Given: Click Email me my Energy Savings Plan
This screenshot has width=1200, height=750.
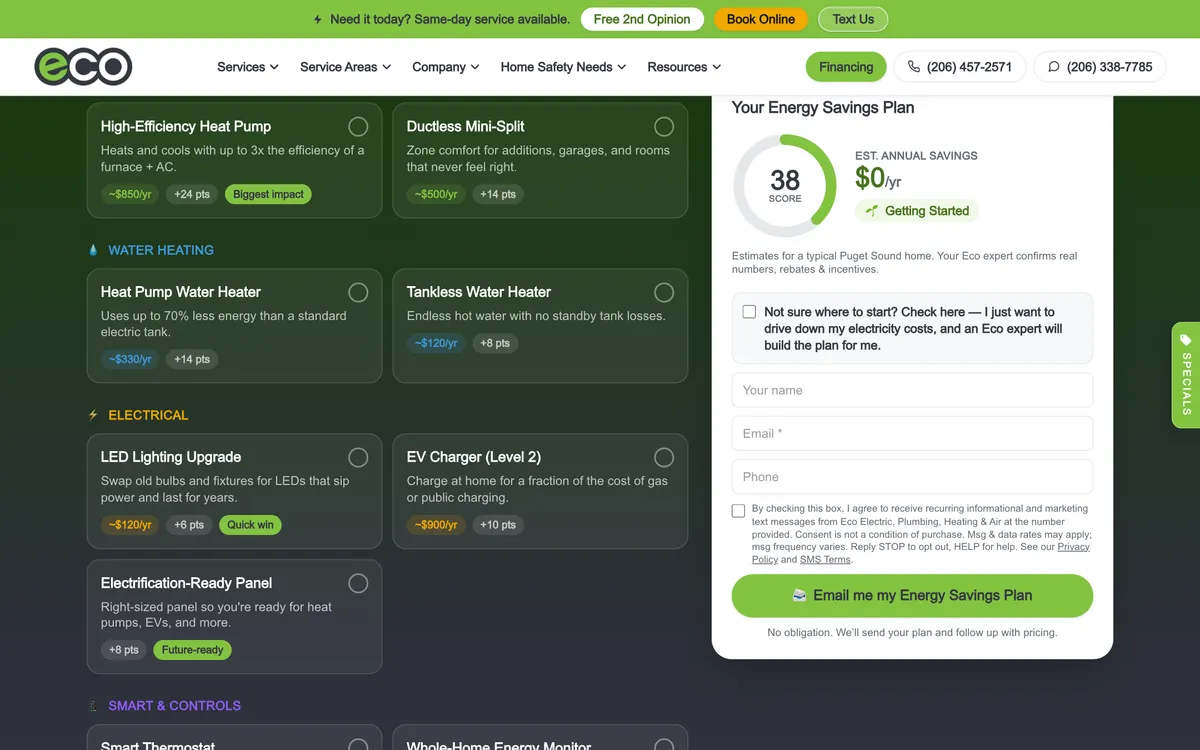Looking at the screenshot, I should pos(912,595).
